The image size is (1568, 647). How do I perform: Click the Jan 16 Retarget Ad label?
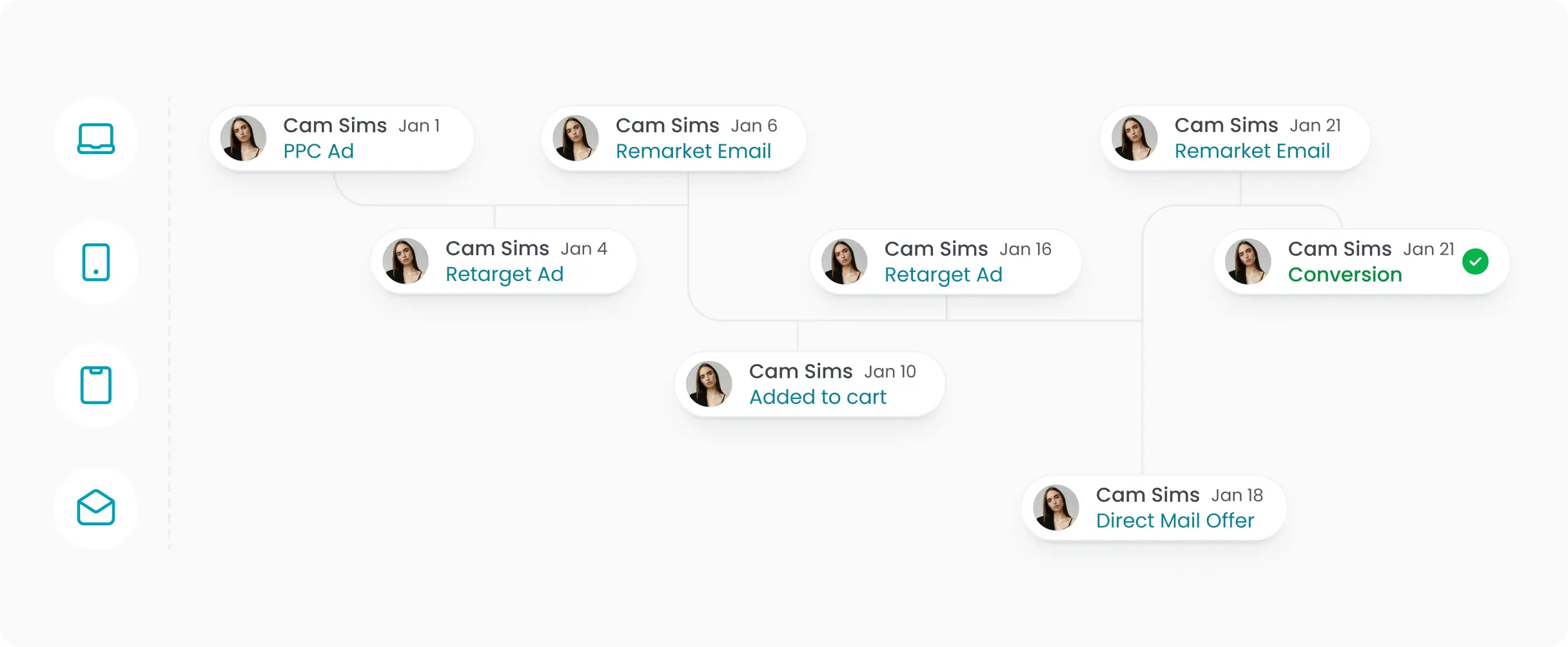[x=943, y=275]
